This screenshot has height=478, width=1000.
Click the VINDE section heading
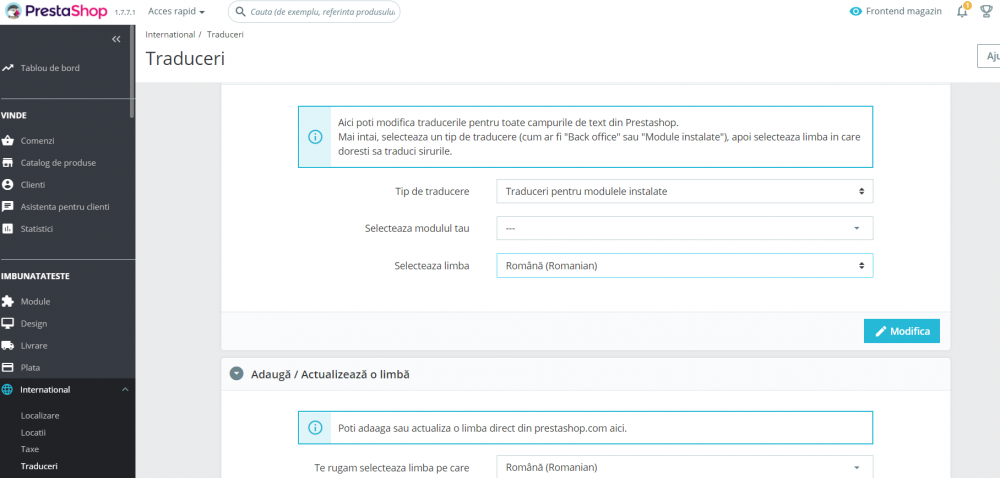(14, 115)
